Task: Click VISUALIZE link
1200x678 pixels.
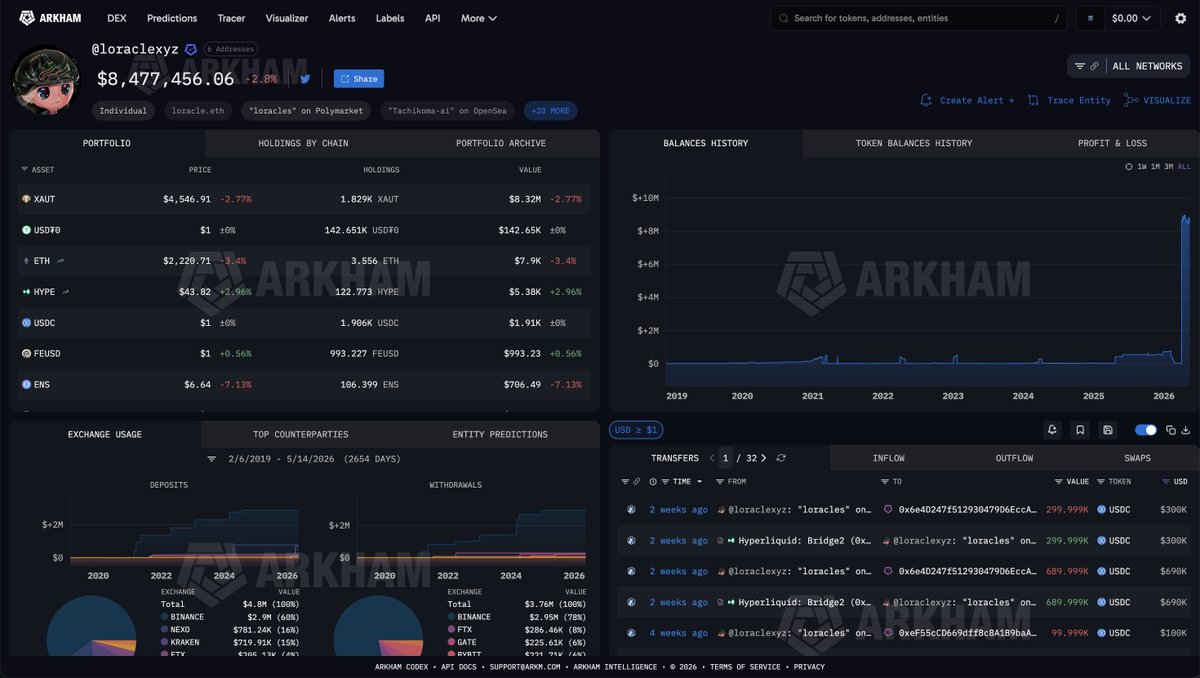Action: (x=1158, y=100)
